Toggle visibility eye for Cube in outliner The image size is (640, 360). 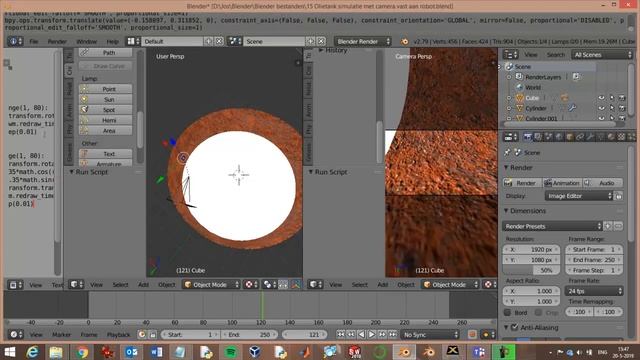pyautogui.click(x=601, y=98)
